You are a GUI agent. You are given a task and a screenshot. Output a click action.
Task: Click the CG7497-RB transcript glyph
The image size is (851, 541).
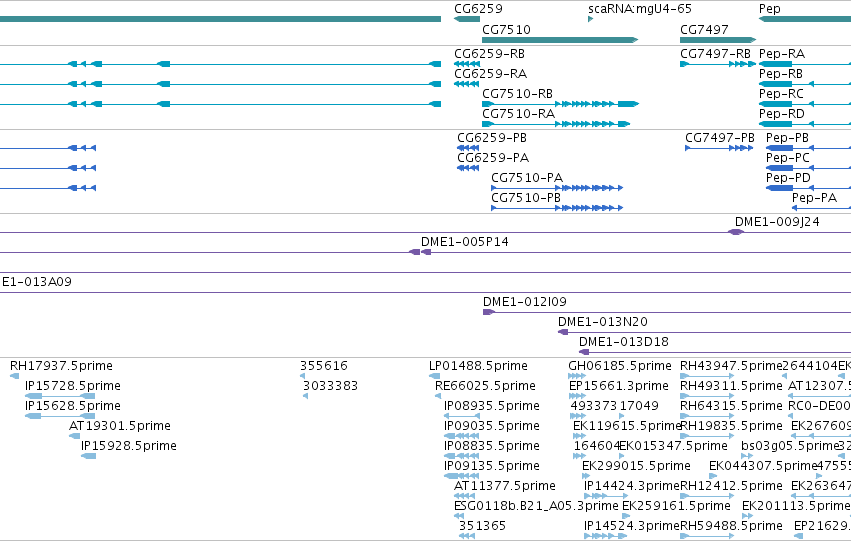click(x=717, y=64)
